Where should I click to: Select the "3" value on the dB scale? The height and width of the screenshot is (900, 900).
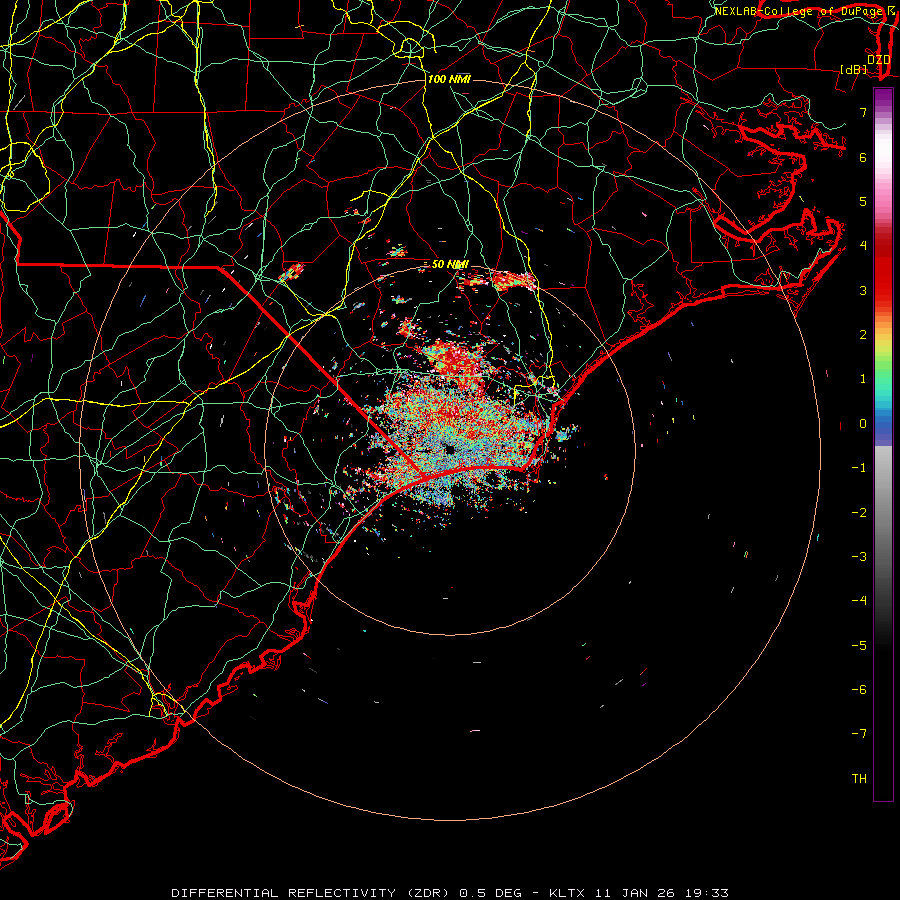click(863, 290)
